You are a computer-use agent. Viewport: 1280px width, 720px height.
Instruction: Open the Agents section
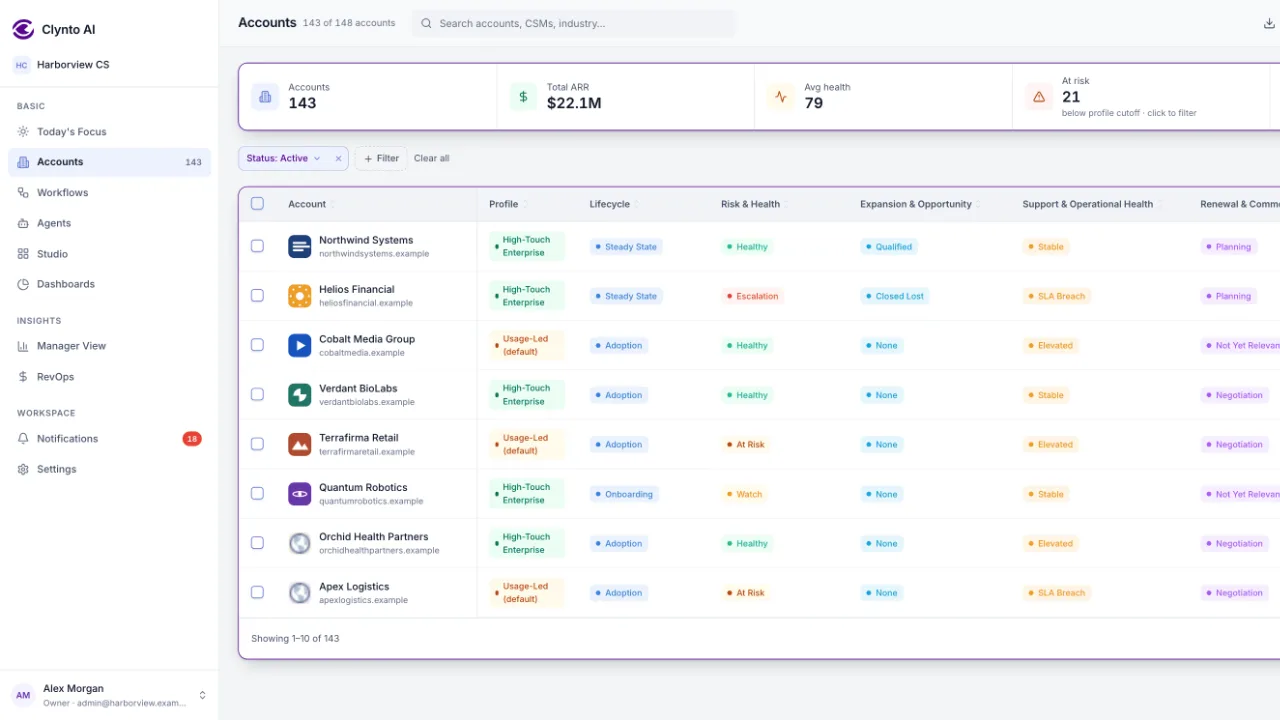[x=109, y=224]
